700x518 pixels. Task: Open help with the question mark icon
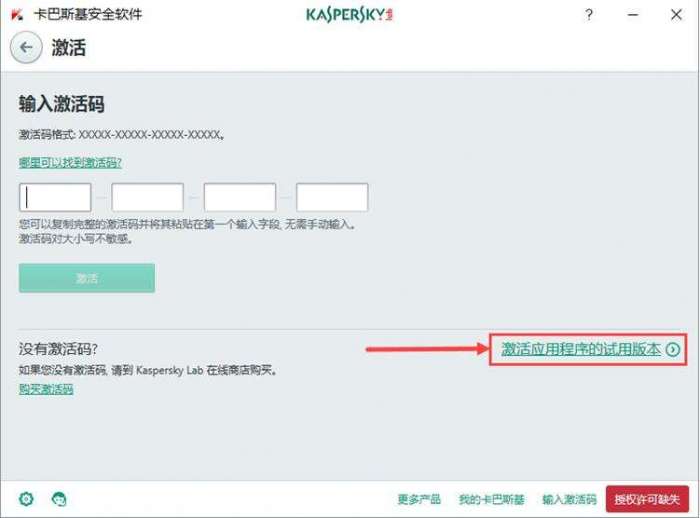click(589, 15)
